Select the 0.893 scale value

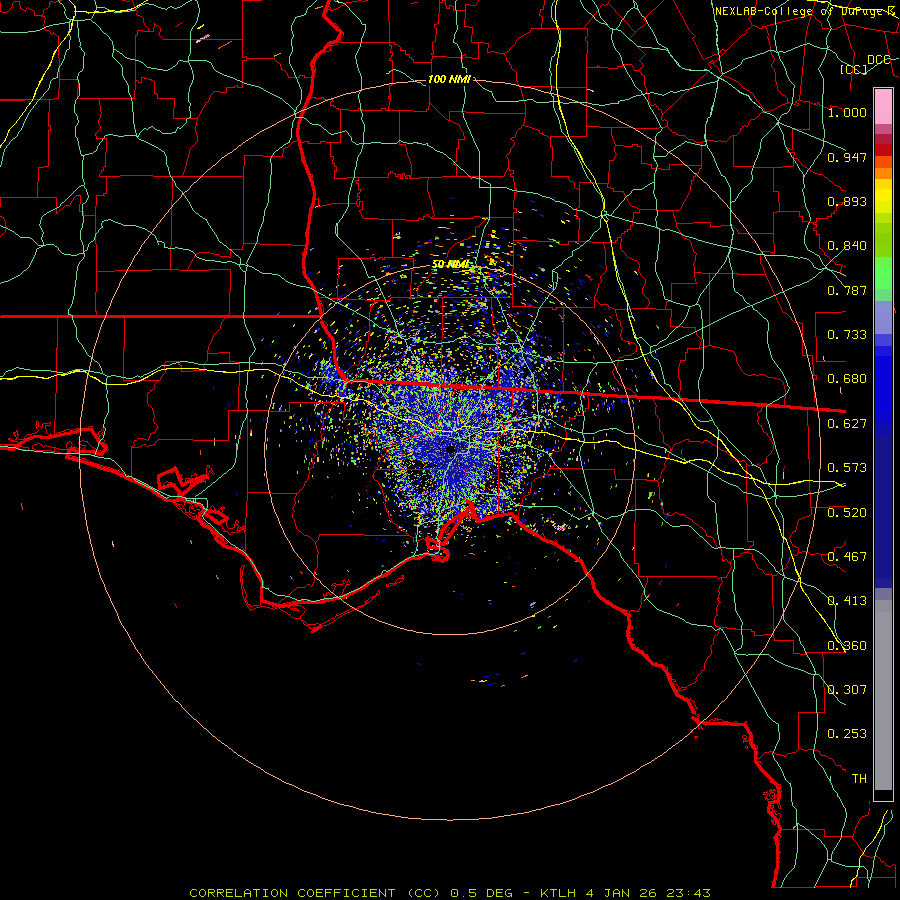(847, 201)
